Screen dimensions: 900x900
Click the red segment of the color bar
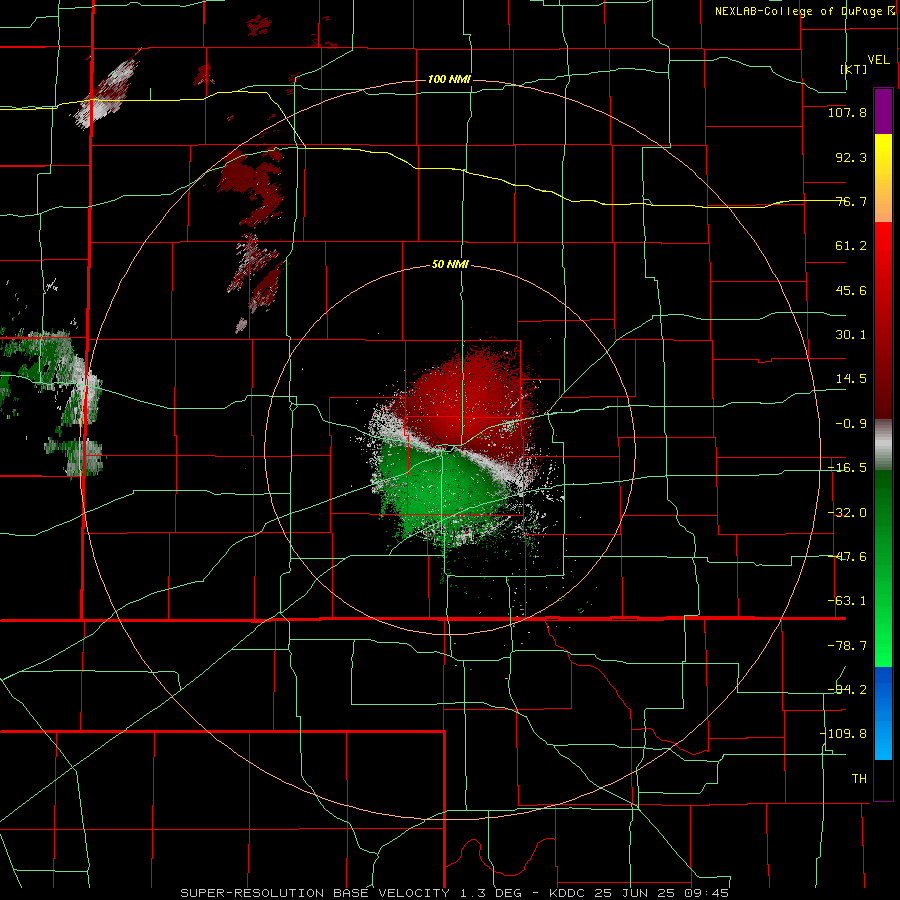pyautogui.click(x=883, y=320)
